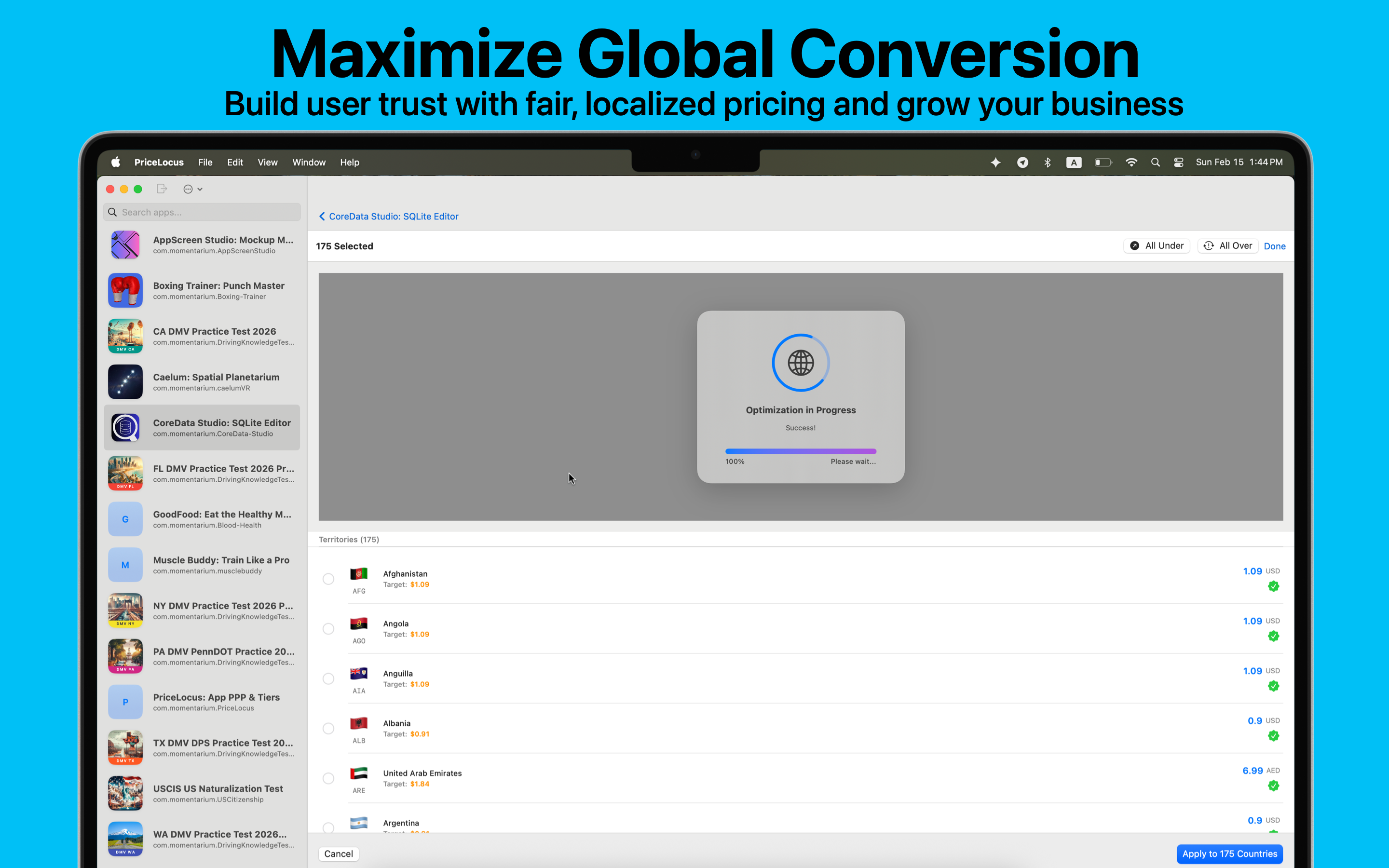
Task: Select the Albania radio button
Action: point(328,729)
